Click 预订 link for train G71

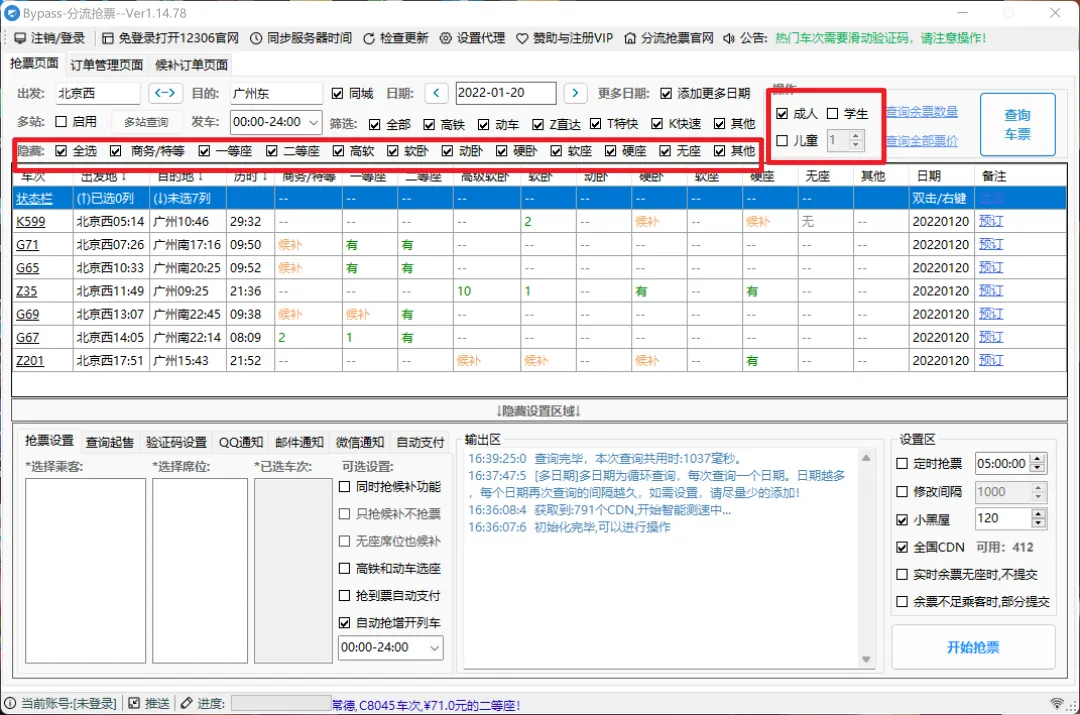click(x=990, y=245)
